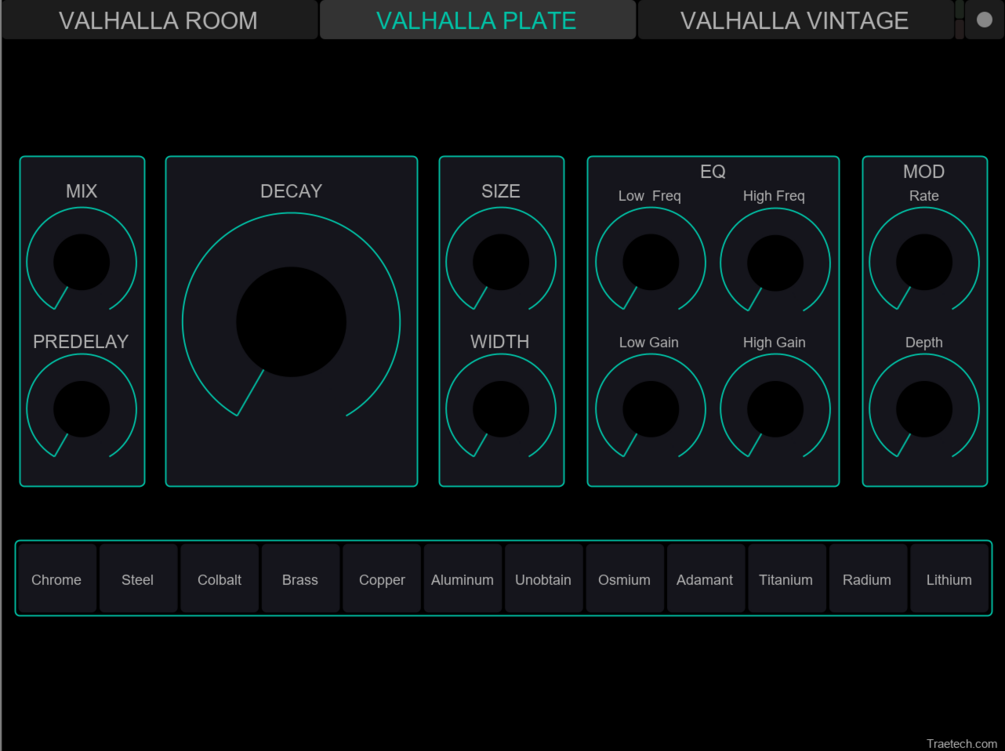Select the Steel plate preset
Viewport: 1005px width, 751px height.
coord(138,579)
